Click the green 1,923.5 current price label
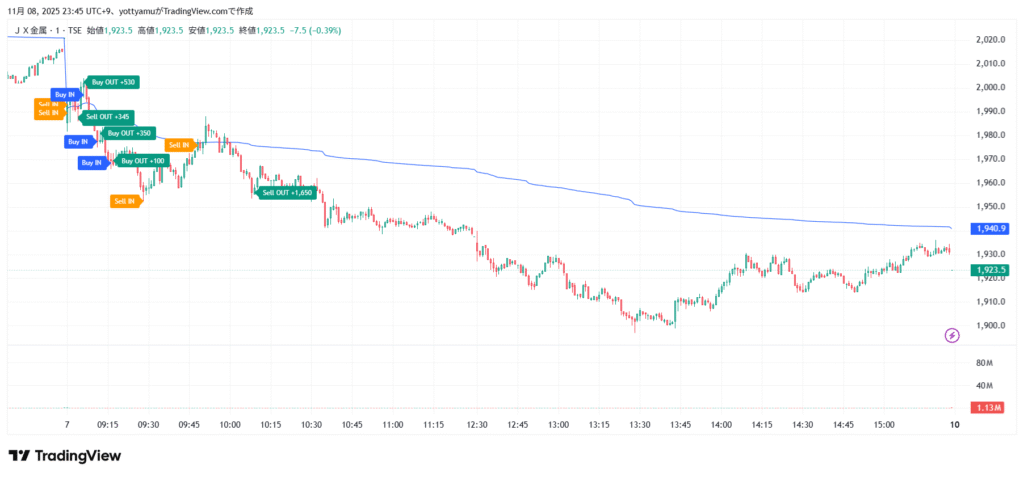This screenshot has height=477, width=1024. point(988,270)
